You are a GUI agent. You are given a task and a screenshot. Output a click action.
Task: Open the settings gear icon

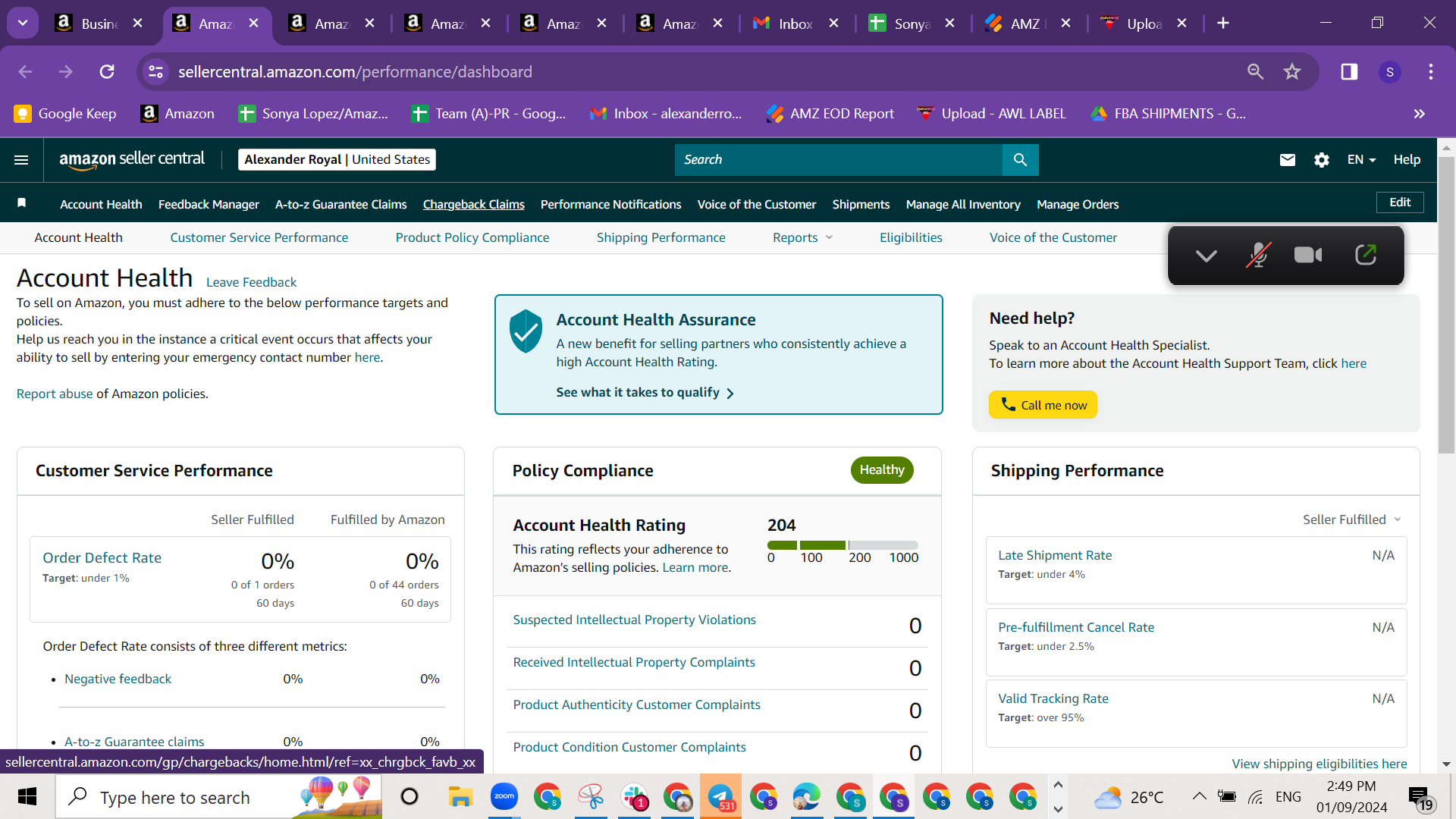click(1322, 160)
